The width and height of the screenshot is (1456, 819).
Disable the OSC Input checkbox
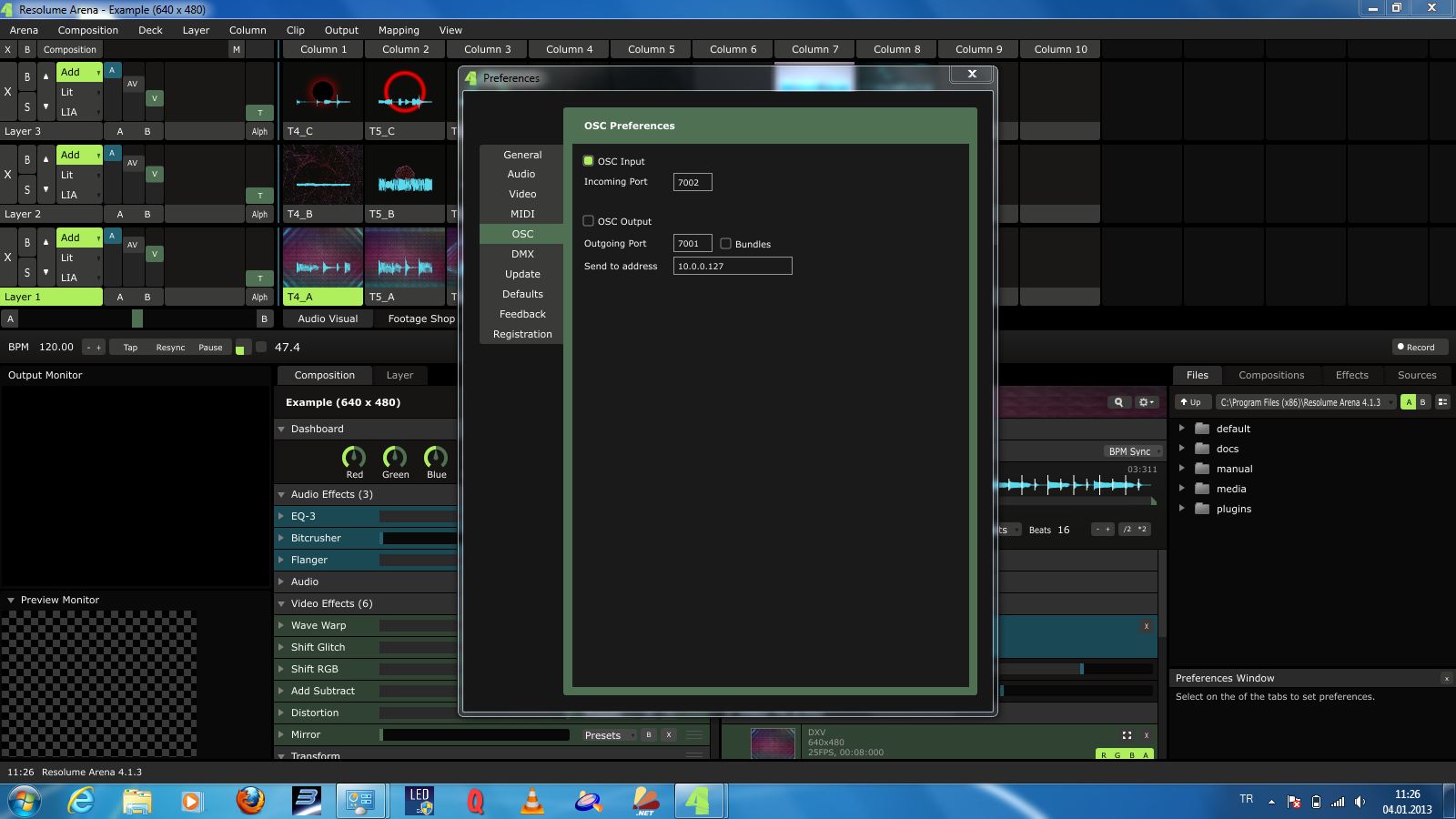(589, 161)
